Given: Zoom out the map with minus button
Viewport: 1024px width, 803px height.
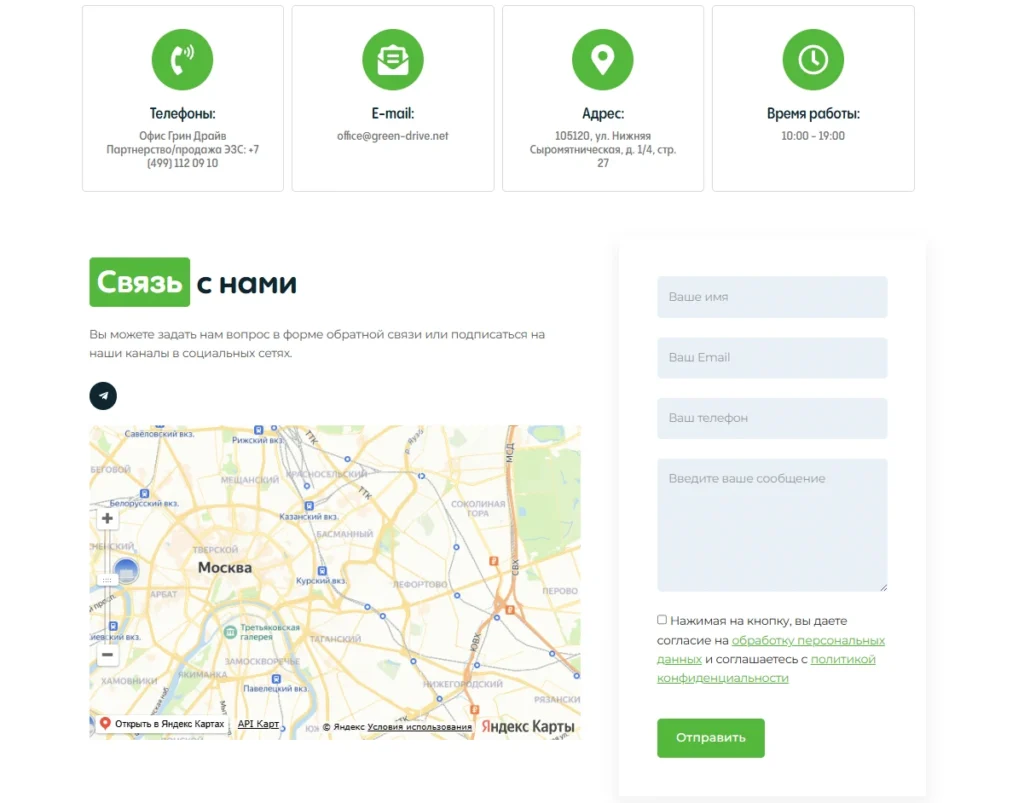Looking at the screenshot, I should 107,654.
